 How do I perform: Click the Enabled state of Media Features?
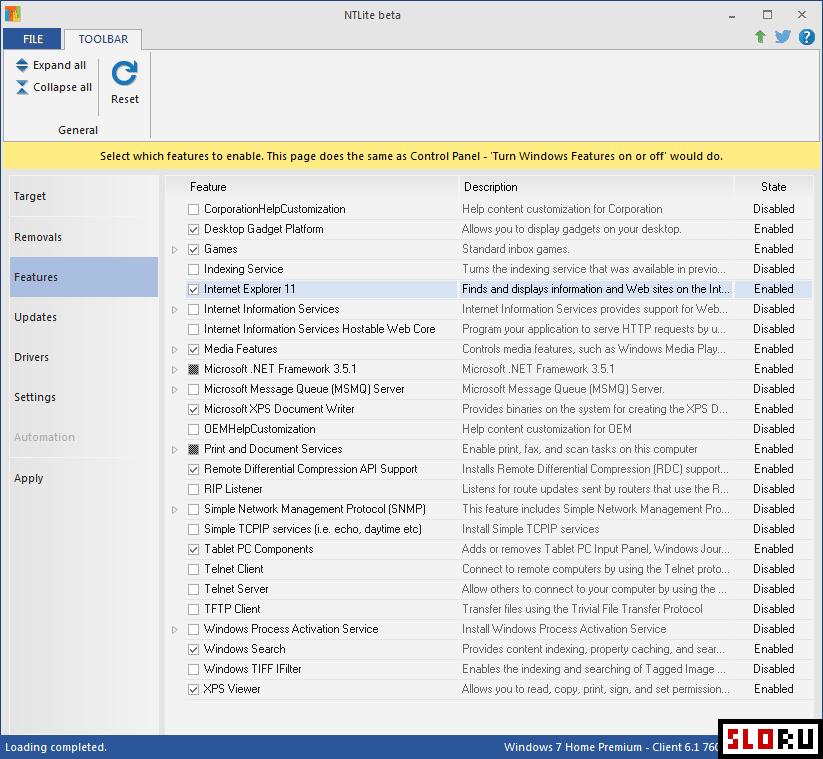click(x=774, y=349)
